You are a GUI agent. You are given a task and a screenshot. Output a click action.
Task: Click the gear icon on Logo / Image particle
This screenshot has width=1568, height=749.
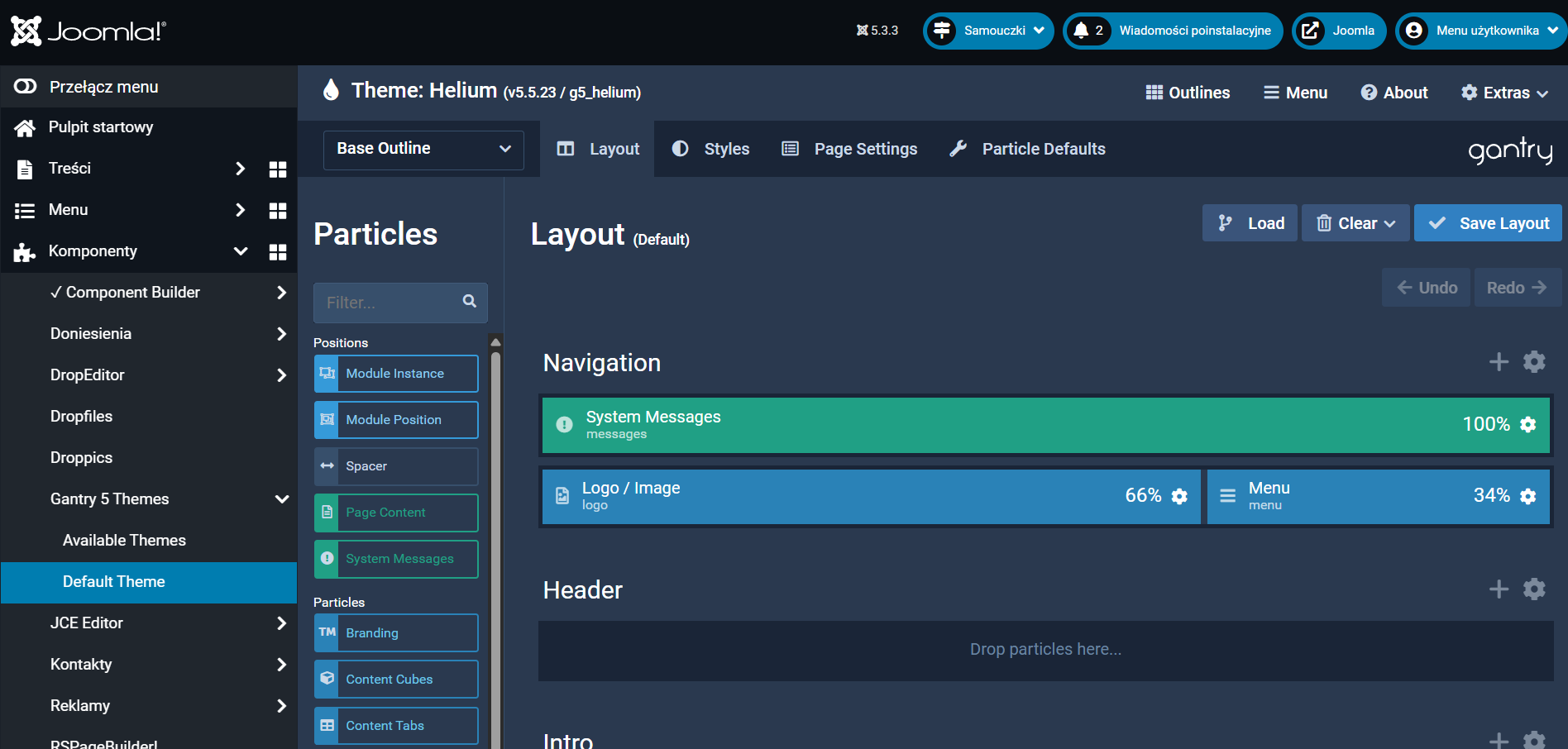(x=1179, y=496)
